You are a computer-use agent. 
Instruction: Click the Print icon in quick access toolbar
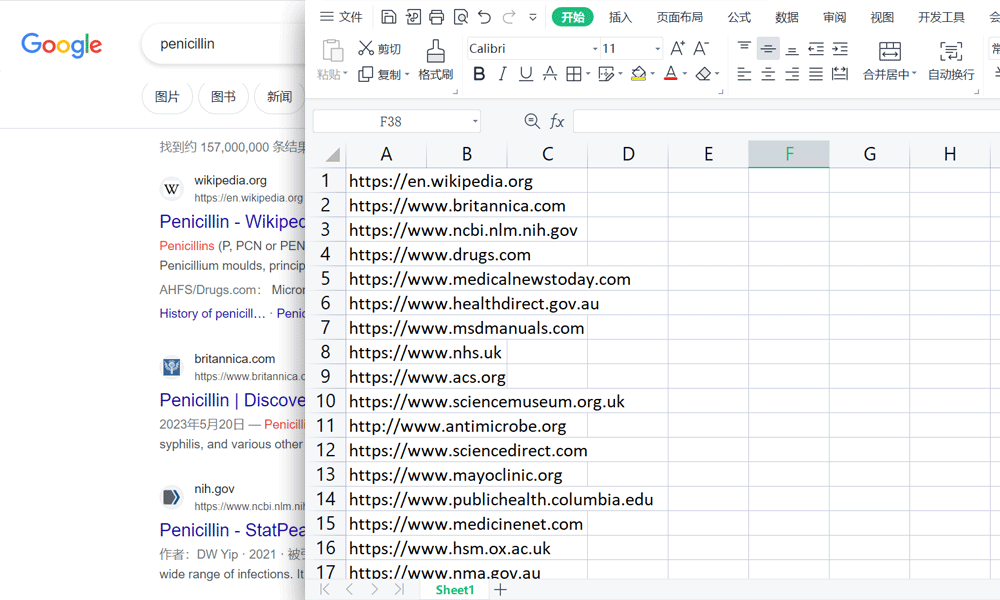[437, 17]
